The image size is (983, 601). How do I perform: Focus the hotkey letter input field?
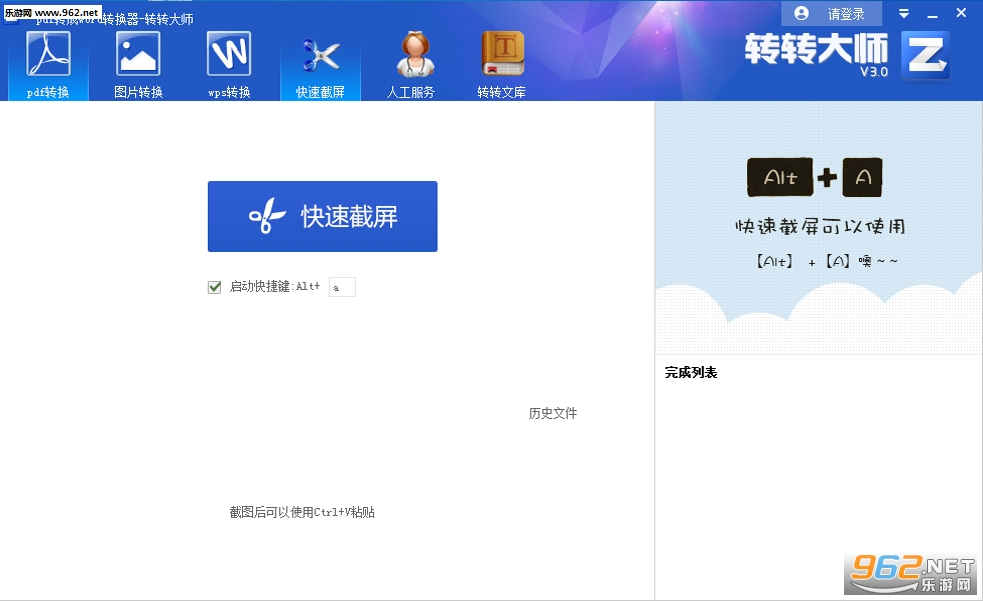point(342,287)
